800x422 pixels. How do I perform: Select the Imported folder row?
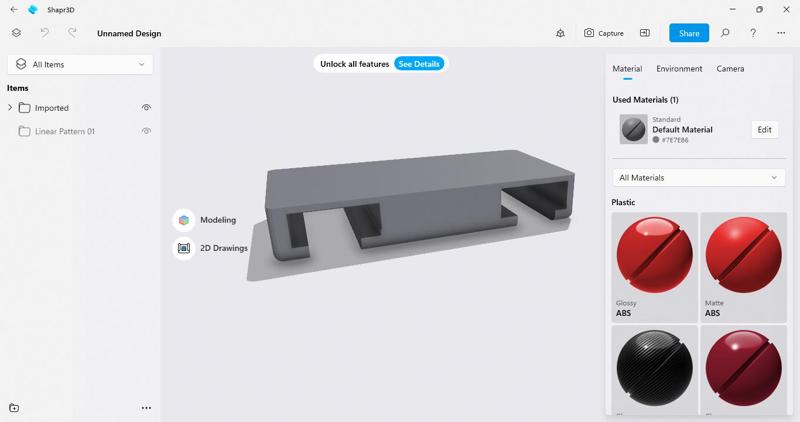coord(80,108)
